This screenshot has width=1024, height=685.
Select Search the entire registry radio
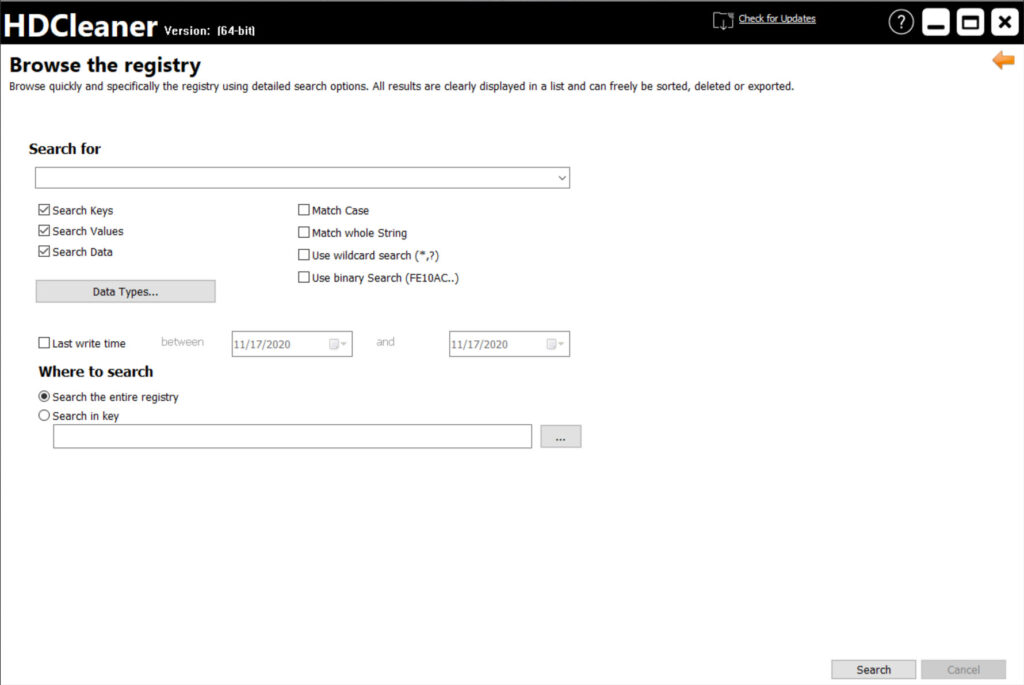[x=44, y=396]
